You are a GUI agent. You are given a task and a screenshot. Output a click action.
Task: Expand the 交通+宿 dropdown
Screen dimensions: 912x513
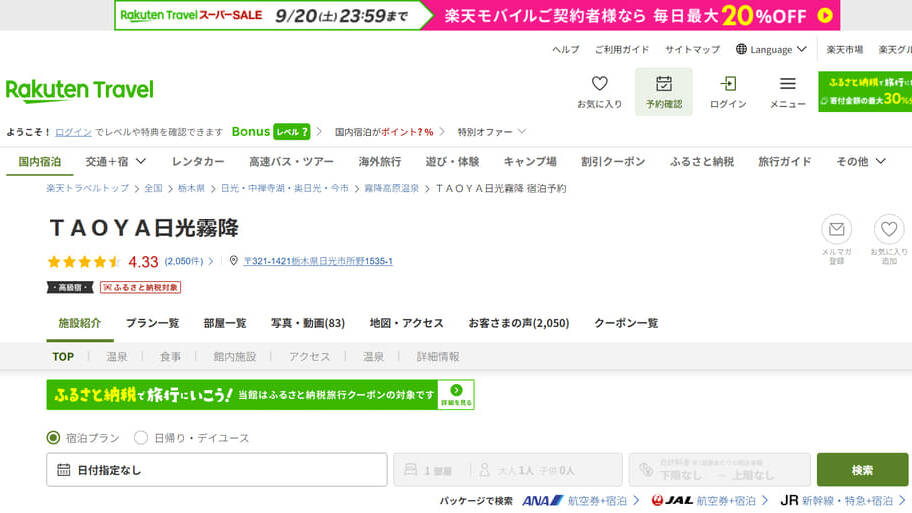[x=141, y=162]
